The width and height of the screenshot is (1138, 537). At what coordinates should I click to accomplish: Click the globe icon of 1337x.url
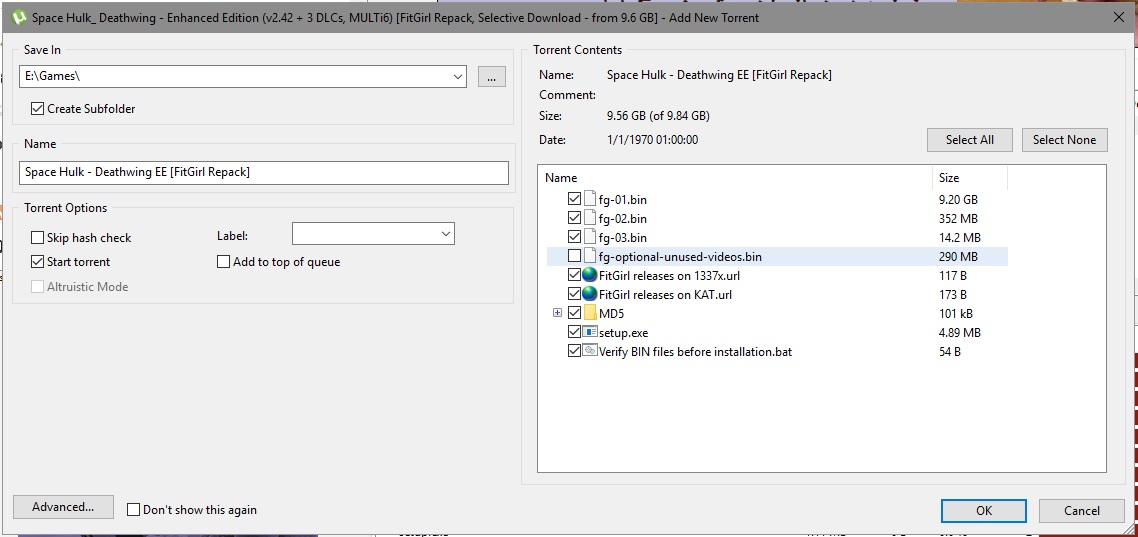pos(590,275)
